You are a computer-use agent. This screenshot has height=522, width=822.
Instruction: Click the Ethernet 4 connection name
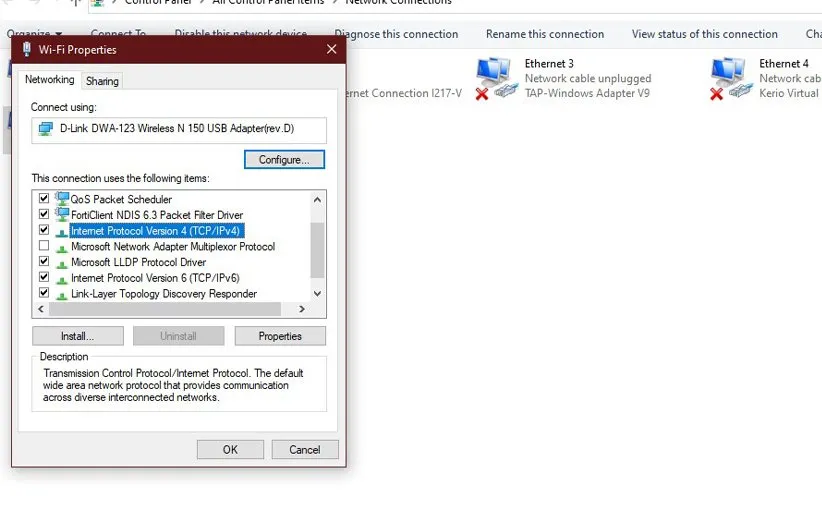(x=784, y=63)
